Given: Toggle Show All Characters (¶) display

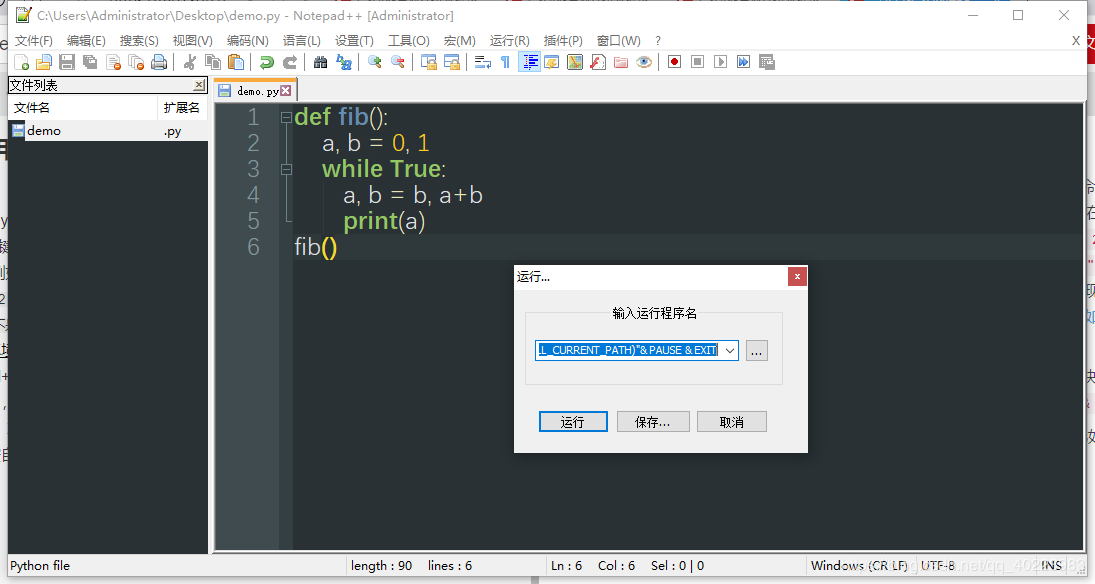Looking at the screenshot, I should (x=505, y=62).
